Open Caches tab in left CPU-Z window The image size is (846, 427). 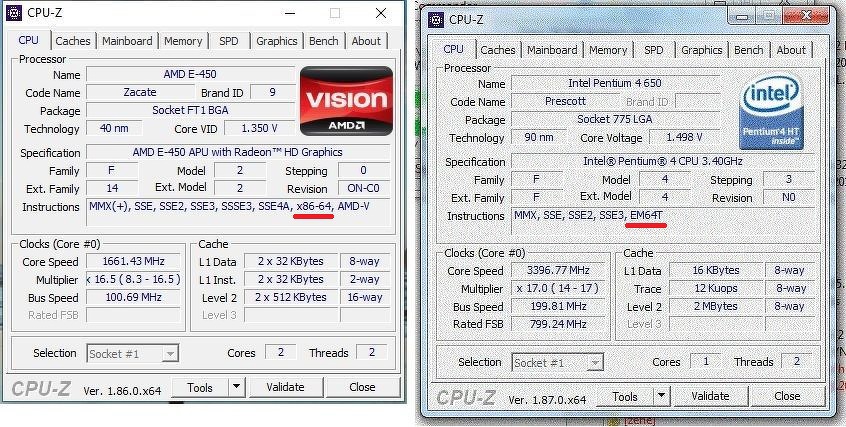(x=73, y=41)
